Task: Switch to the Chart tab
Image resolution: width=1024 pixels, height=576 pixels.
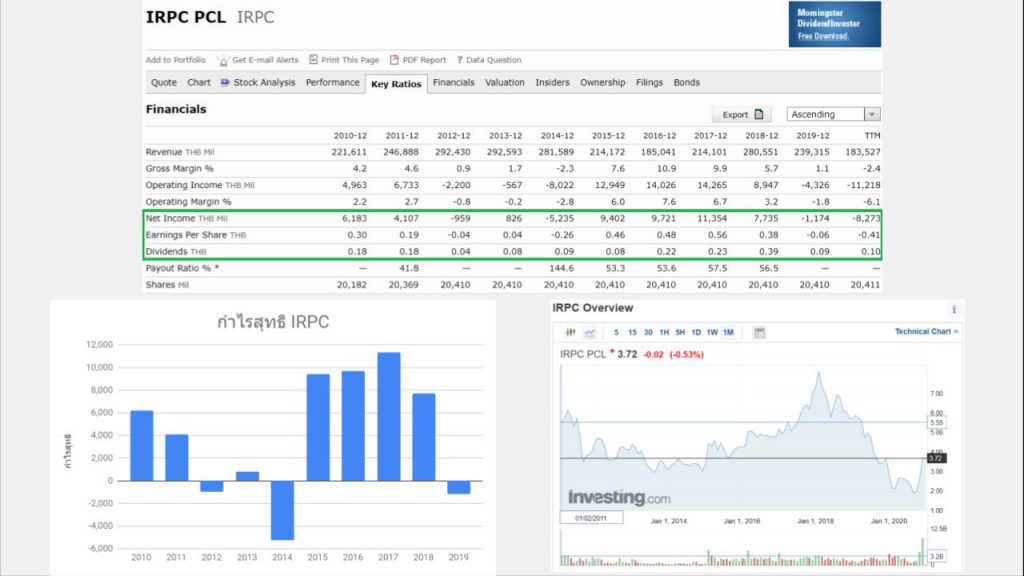Action: (x=199, y=82)
